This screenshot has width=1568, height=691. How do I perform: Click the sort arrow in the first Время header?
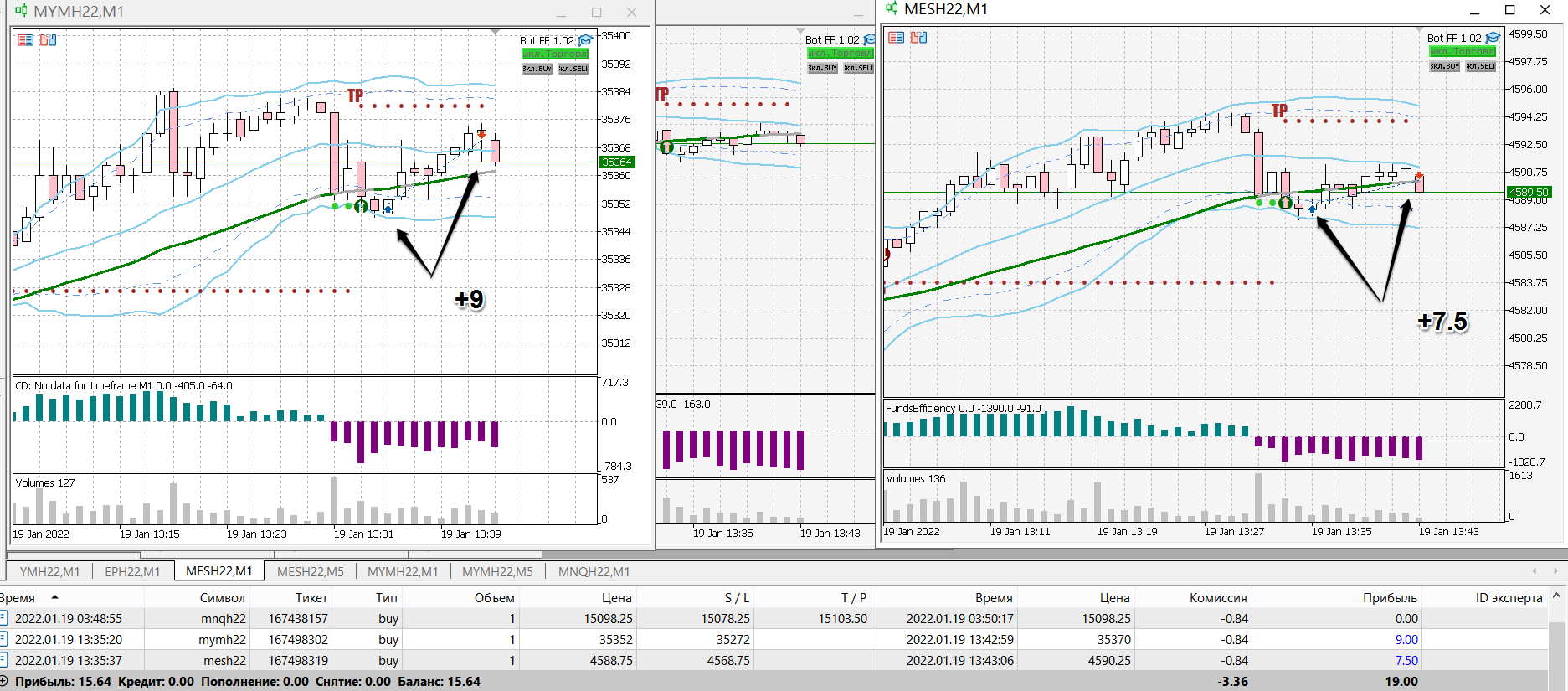[55, 597]
